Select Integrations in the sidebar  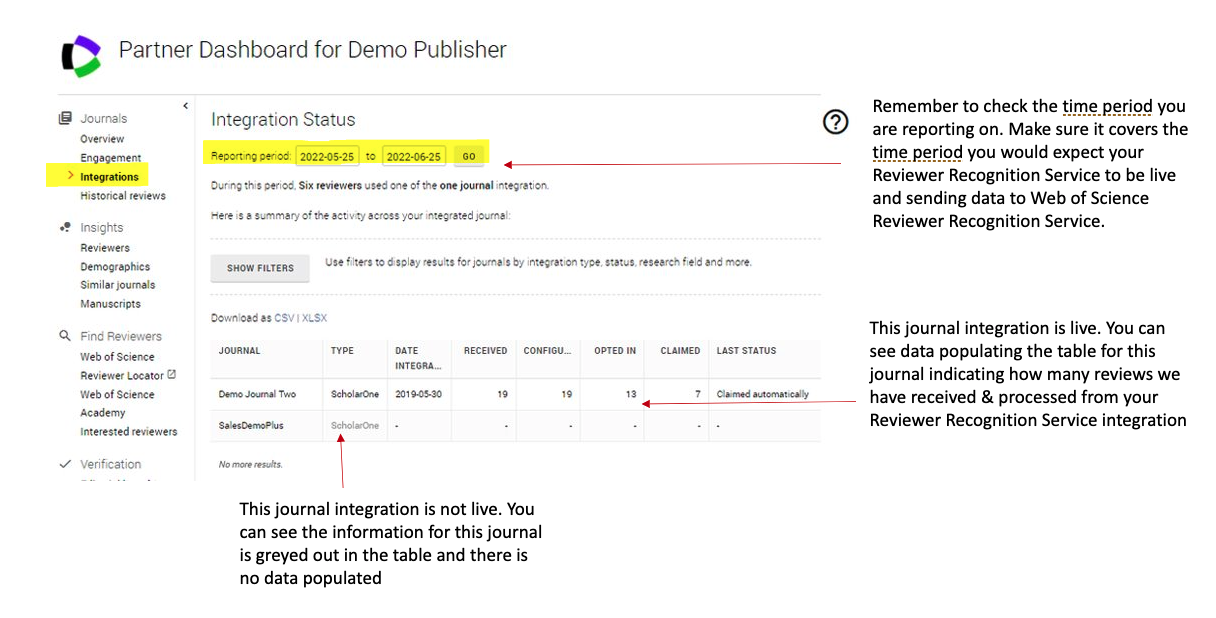click(109, 177)
